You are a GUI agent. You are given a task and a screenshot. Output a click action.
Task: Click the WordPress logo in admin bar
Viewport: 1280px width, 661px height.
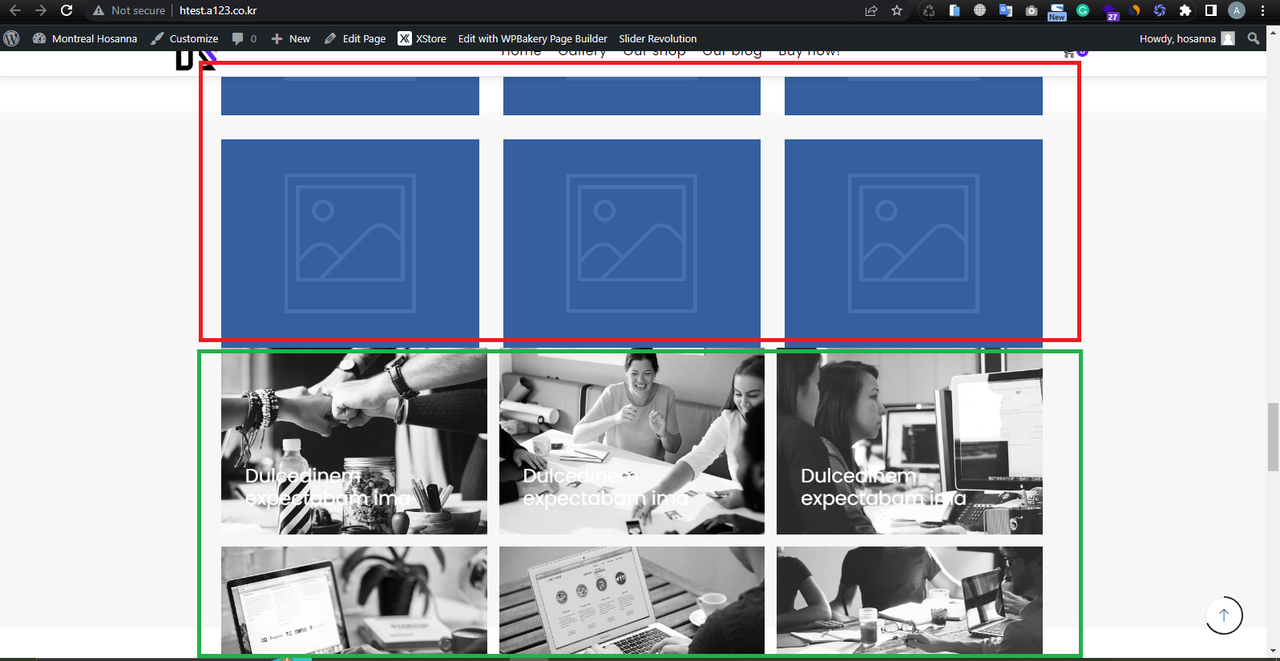(12, 38)
